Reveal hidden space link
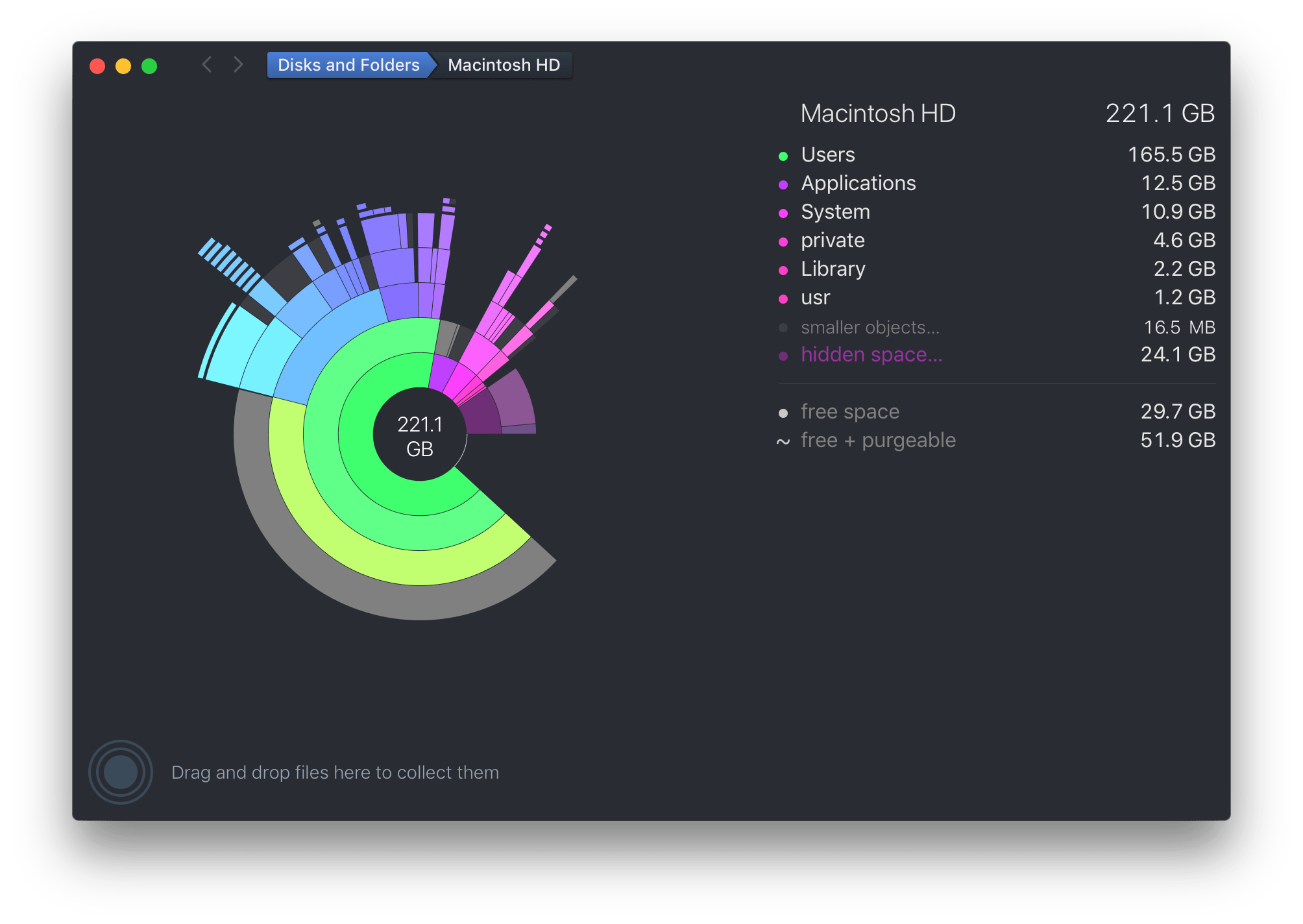 pos(871,354)
